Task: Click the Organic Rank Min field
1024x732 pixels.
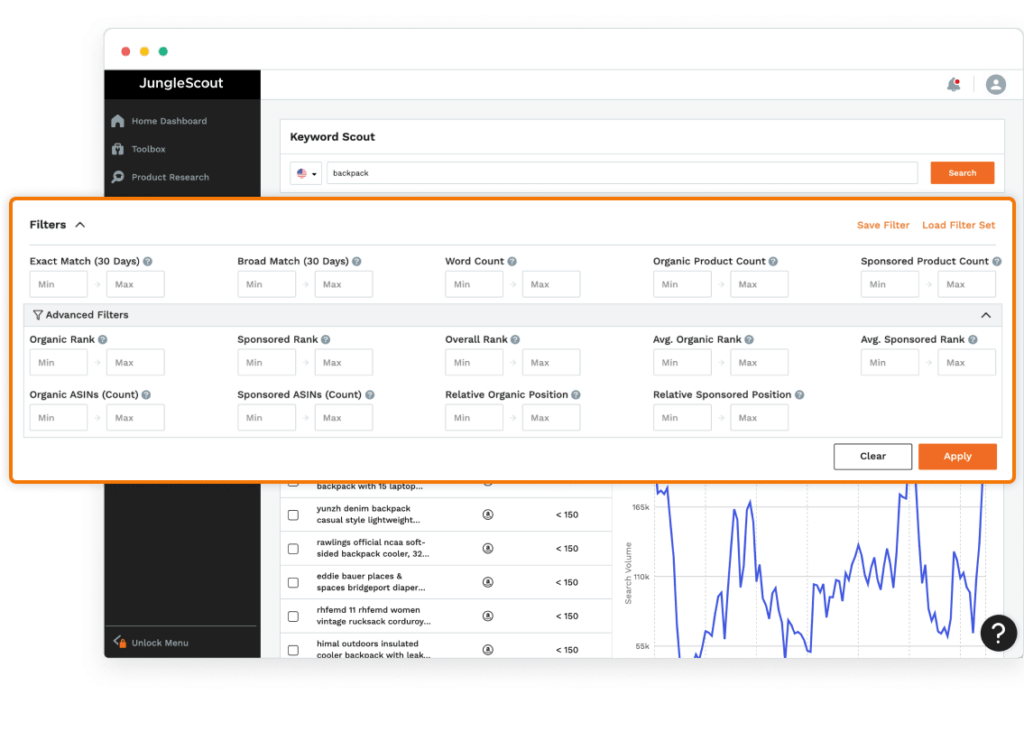Action: coord(58,362)
